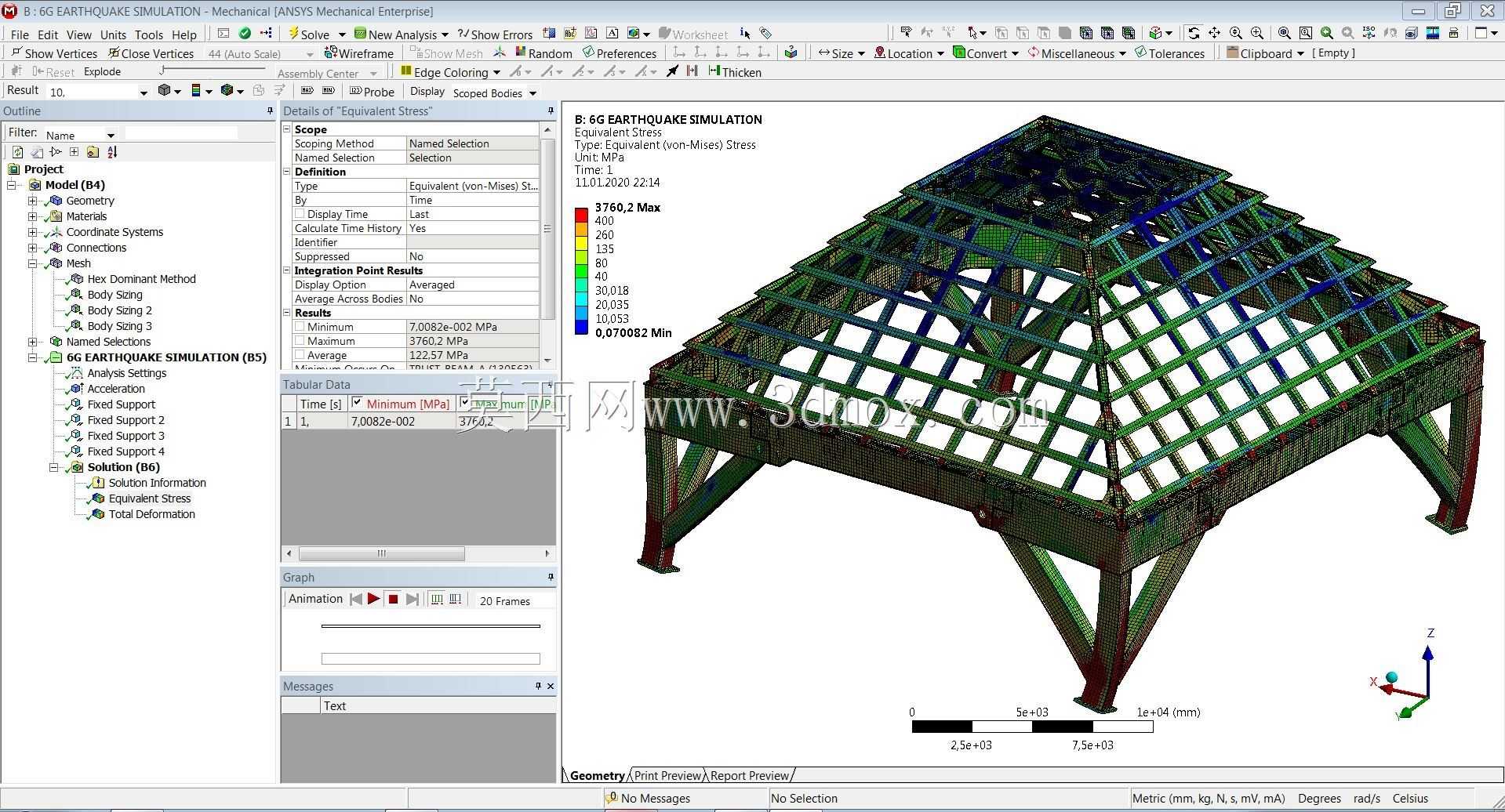Click the green checkmark toolbar icon
Image resolution: width=1505 pixels, height=812 pixels.
[245, 34]
